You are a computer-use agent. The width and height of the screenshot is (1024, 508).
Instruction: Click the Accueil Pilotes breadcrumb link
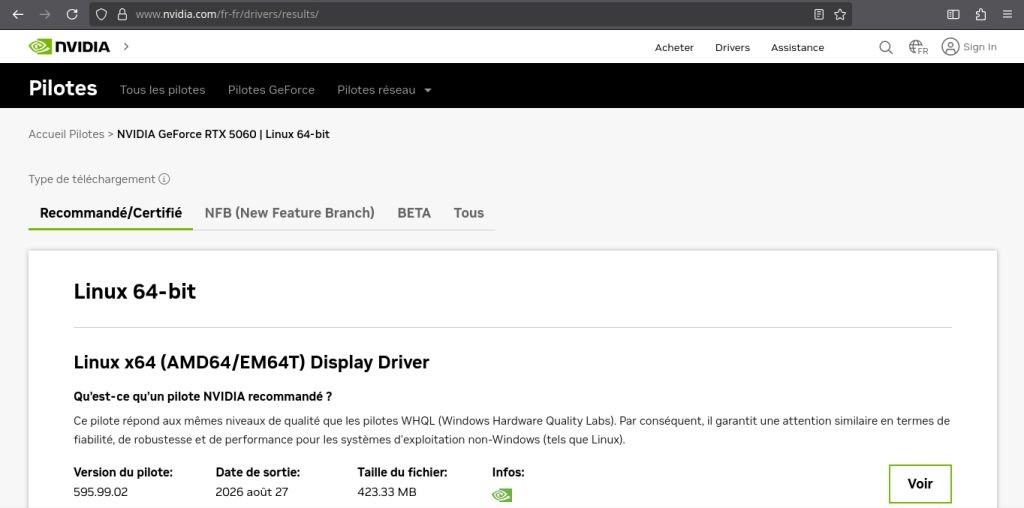tap(66, 134)
